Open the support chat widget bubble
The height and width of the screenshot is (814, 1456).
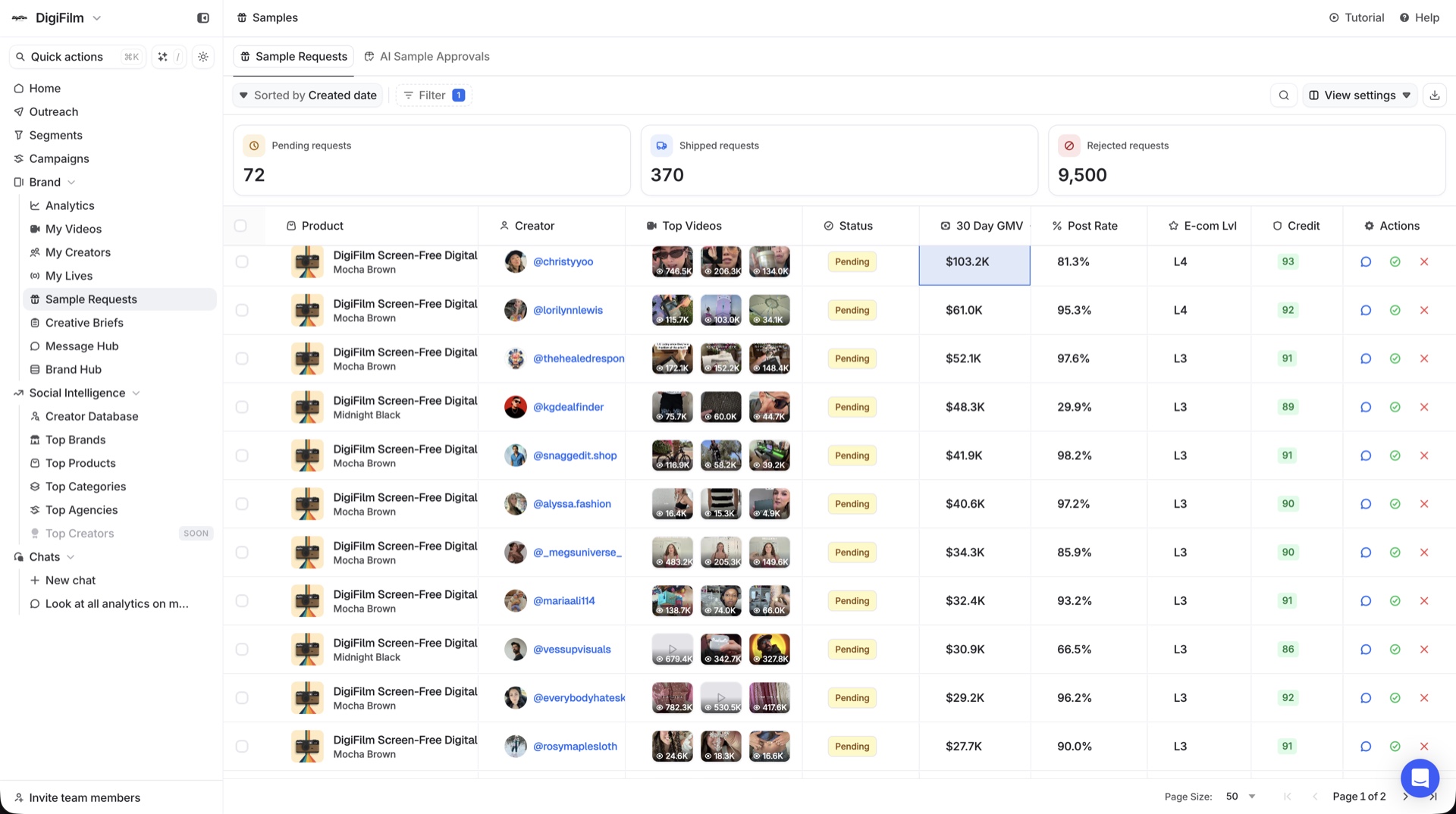[1420, 778]
